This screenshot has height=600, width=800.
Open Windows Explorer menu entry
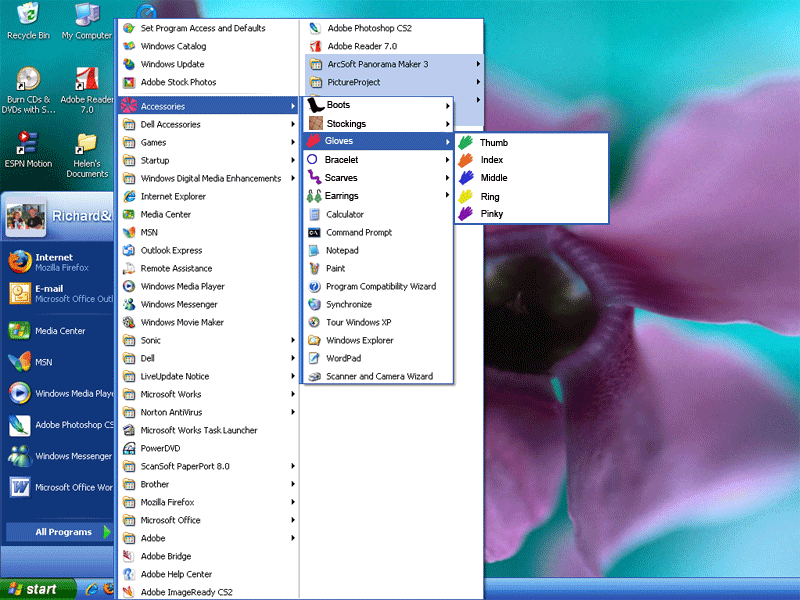(x=378, y=340)
